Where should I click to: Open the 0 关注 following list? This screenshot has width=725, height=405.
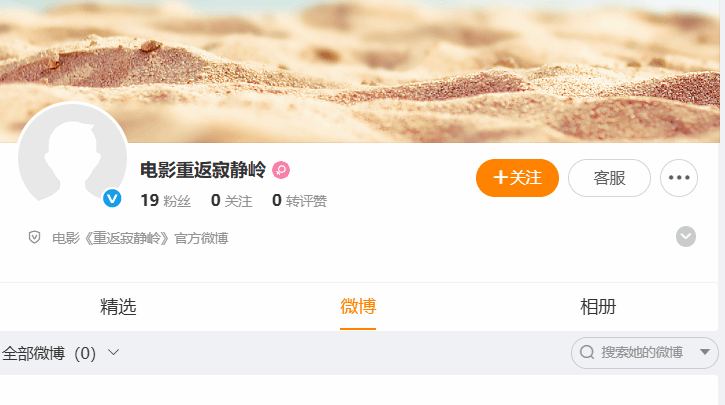point(232,201)
